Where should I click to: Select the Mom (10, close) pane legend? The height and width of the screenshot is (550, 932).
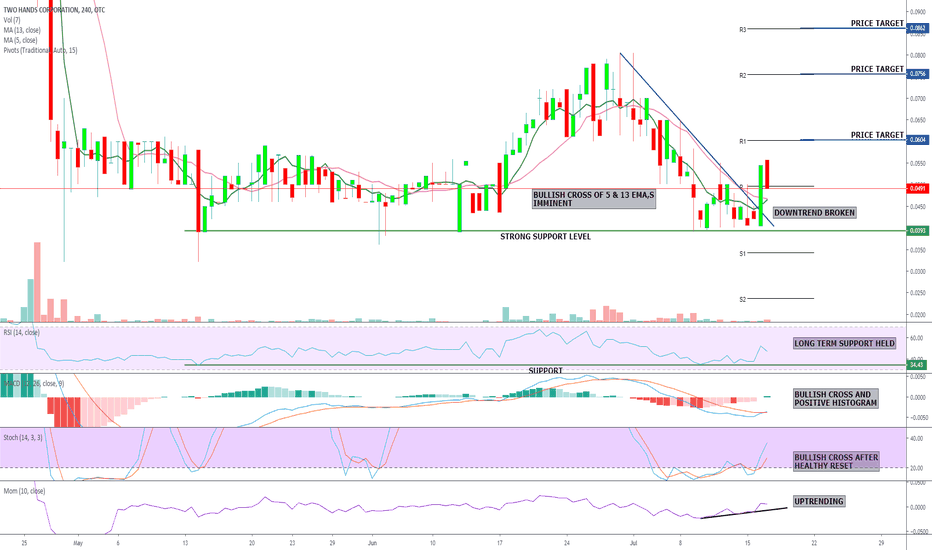point(24,491)
